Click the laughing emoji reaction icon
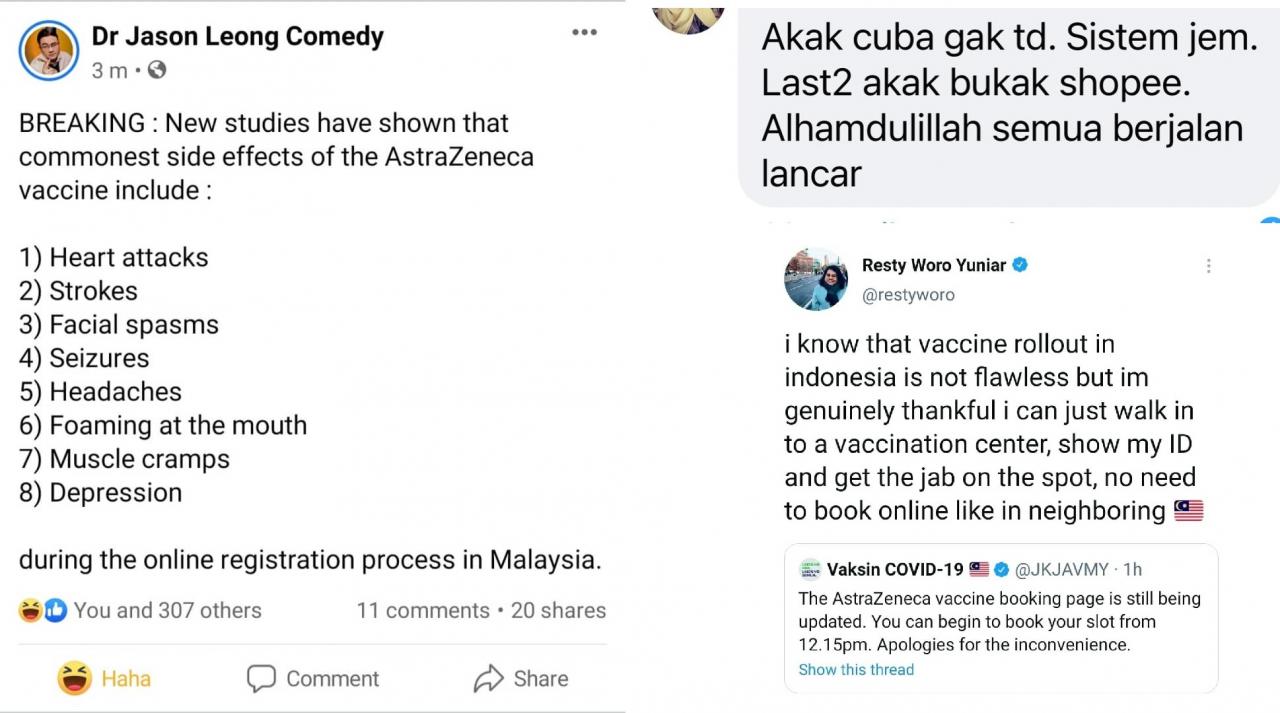Screen dimensions: 1280x713 (x=30, y=610)
